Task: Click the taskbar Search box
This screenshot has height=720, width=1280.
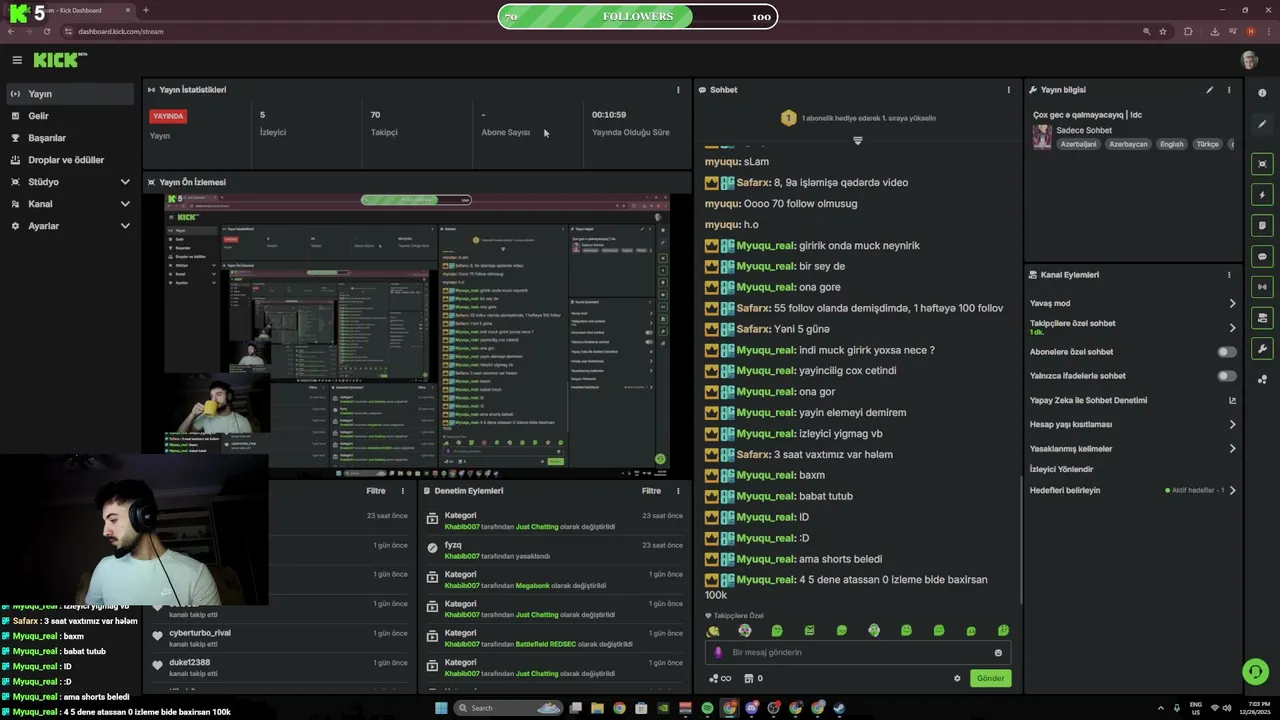Action: click(509, 708)
